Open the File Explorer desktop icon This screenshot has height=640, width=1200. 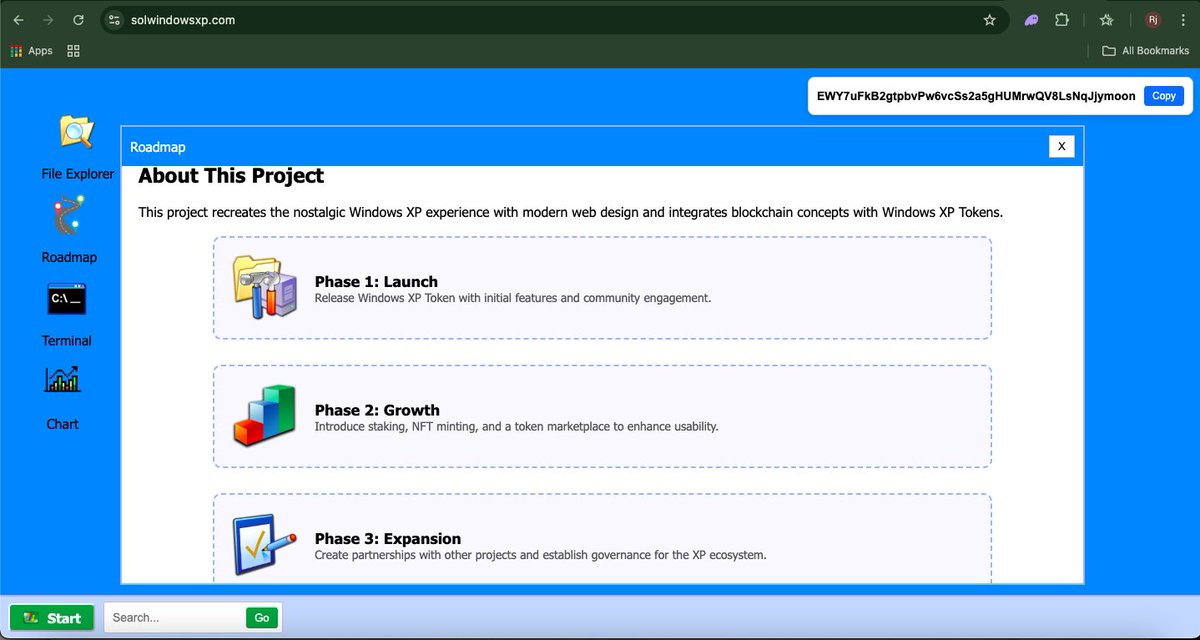click(76, 133)
